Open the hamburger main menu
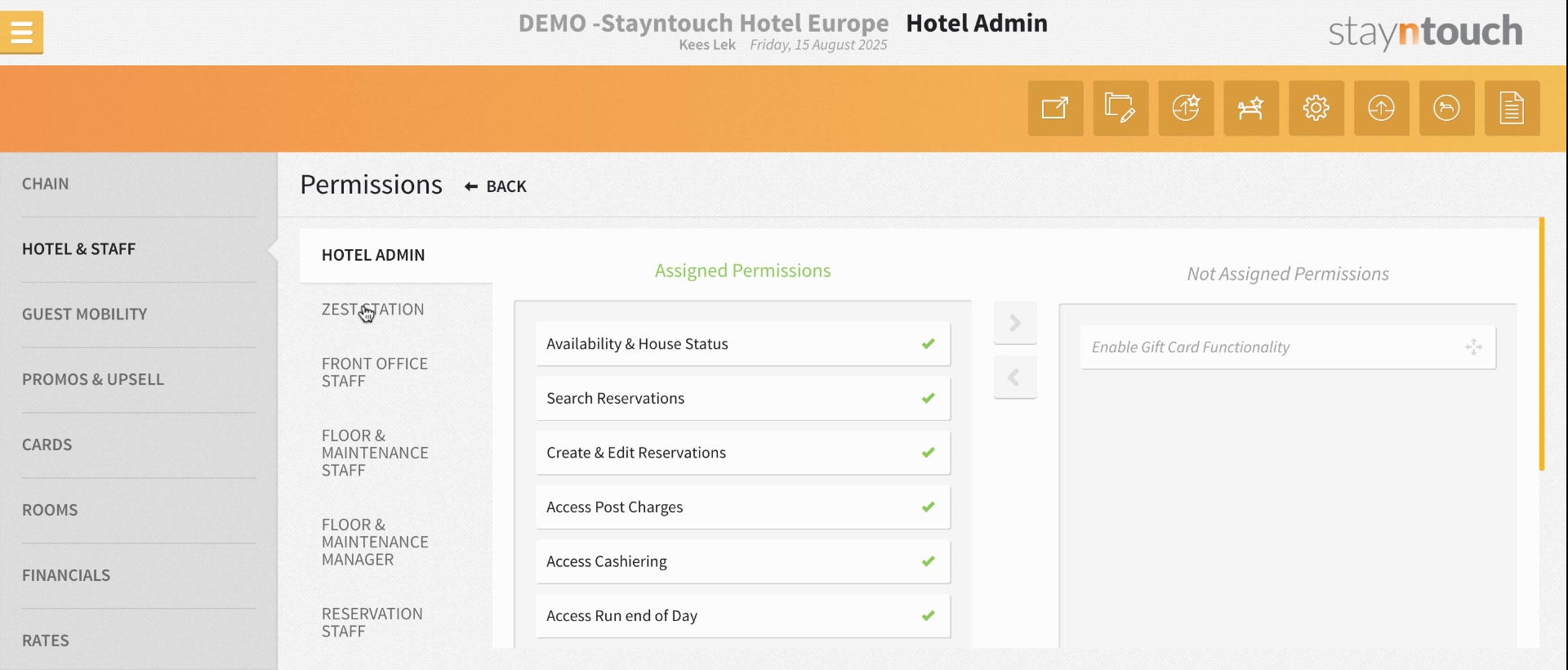The image size is (1568, 670). click(x=22, y=33)
